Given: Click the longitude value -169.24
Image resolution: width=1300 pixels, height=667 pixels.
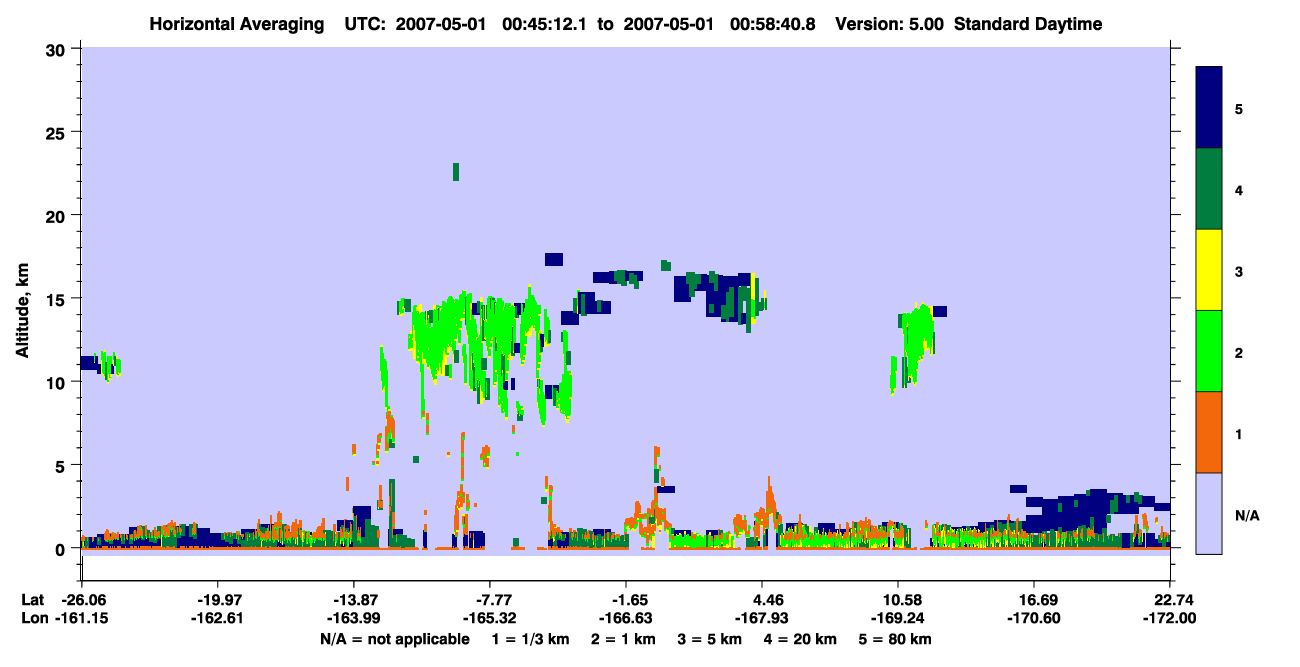Looking at the screenshot, I should pos(898,618).
